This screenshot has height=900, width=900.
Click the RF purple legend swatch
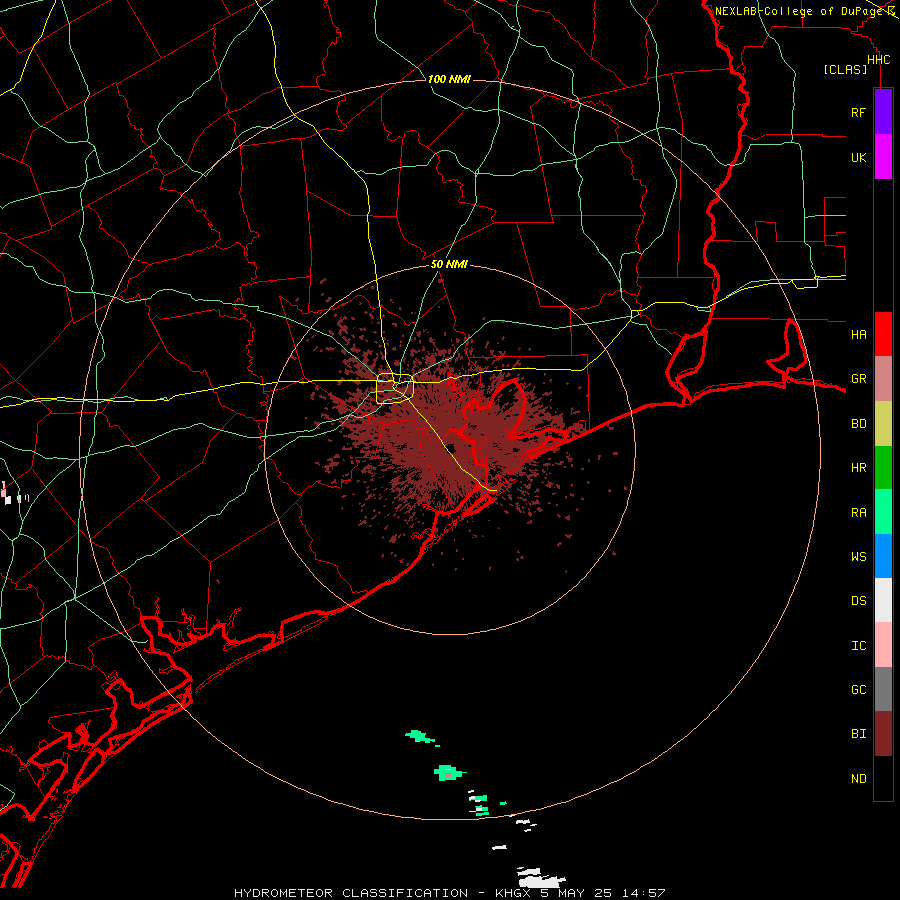pyautogui.click(x=883, y=112)
